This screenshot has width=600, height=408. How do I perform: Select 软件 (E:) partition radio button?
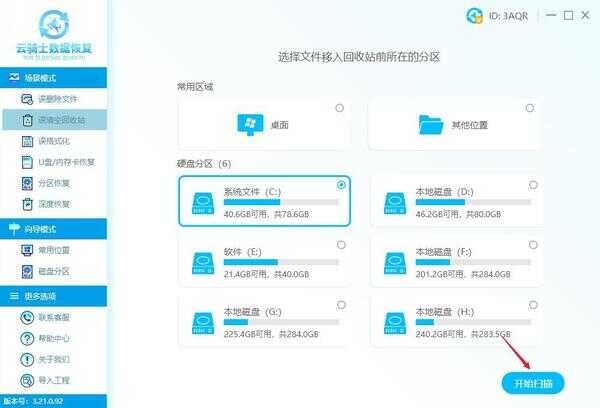pos(340,244)
